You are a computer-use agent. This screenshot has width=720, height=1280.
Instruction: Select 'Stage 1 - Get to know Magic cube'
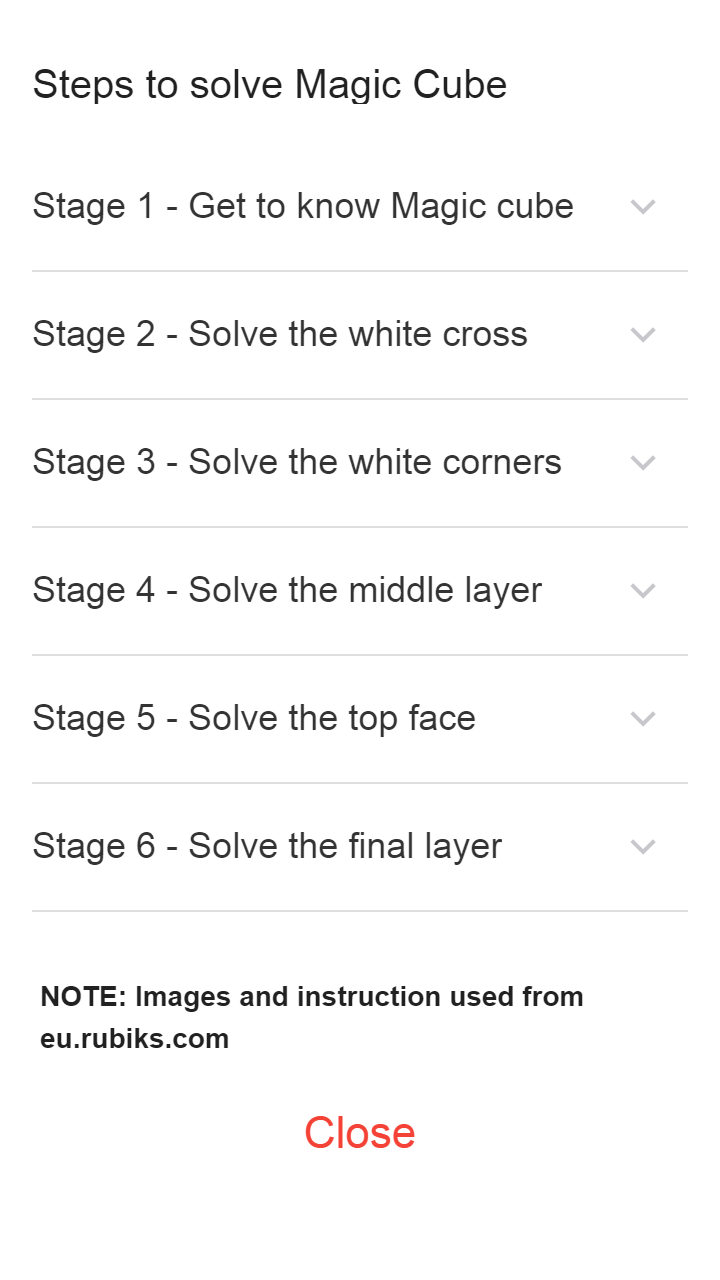(303, 206)
